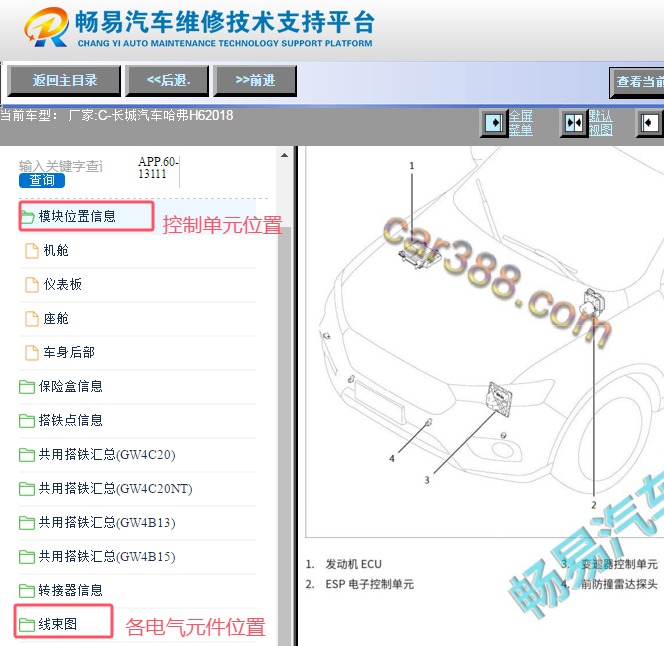Open the 全屏菜单 link
Image resolution: width=664 pixels, height=646 pixels.
[520, 123]
